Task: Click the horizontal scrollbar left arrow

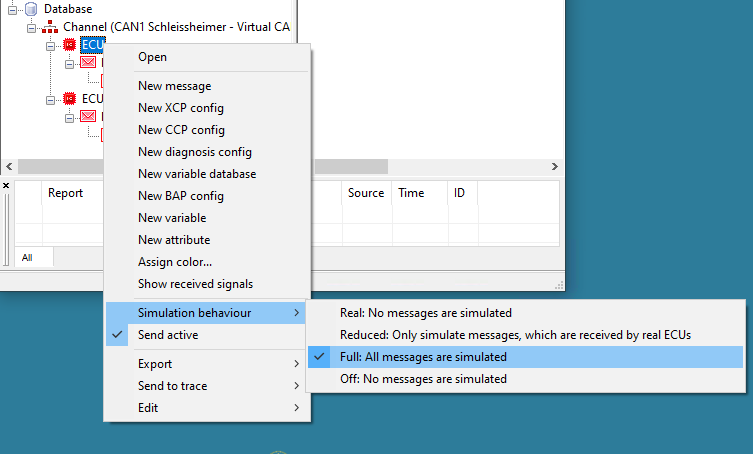Action: 9,167
